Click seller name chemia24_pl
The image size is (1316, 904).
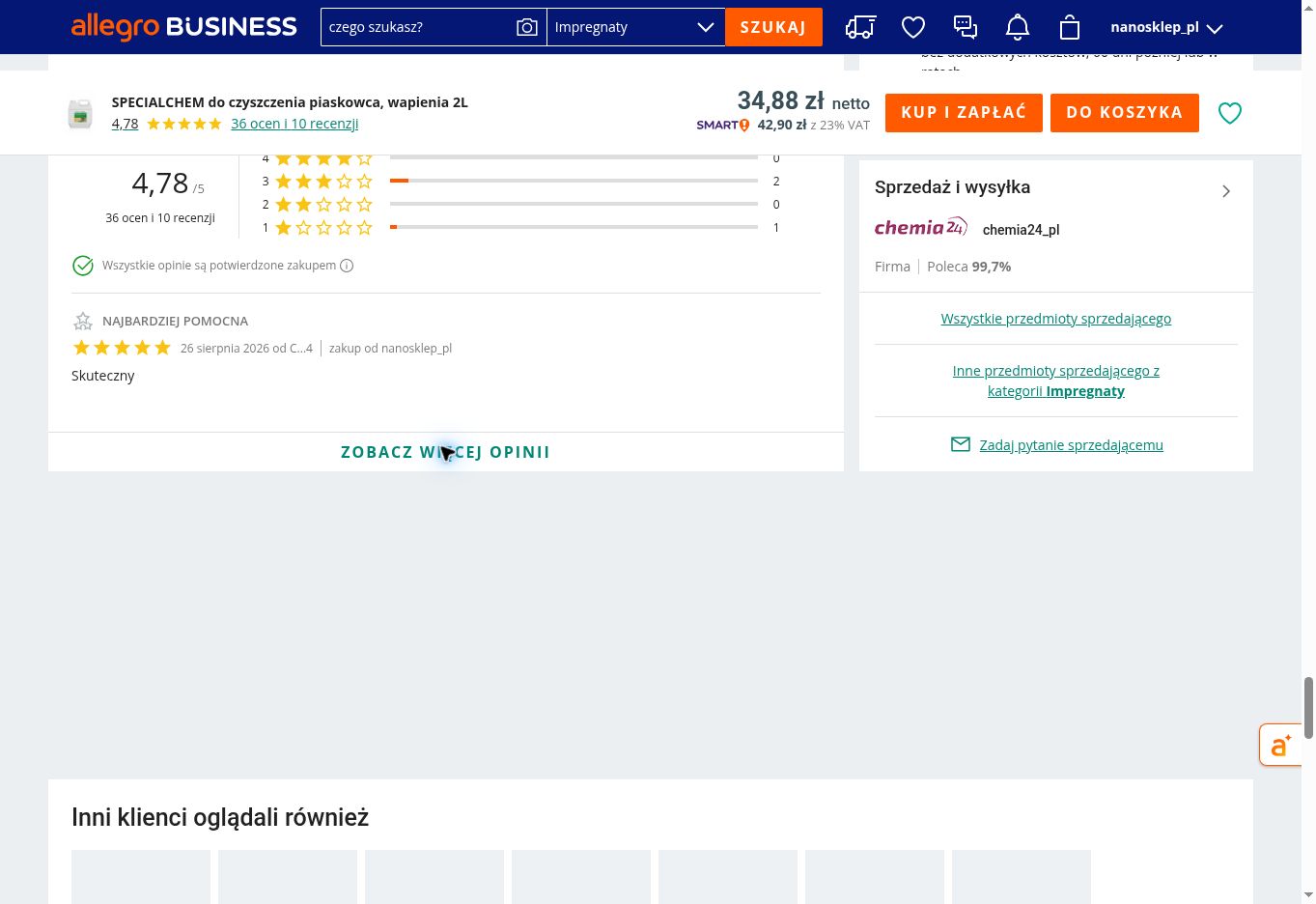pos(1021,230)
